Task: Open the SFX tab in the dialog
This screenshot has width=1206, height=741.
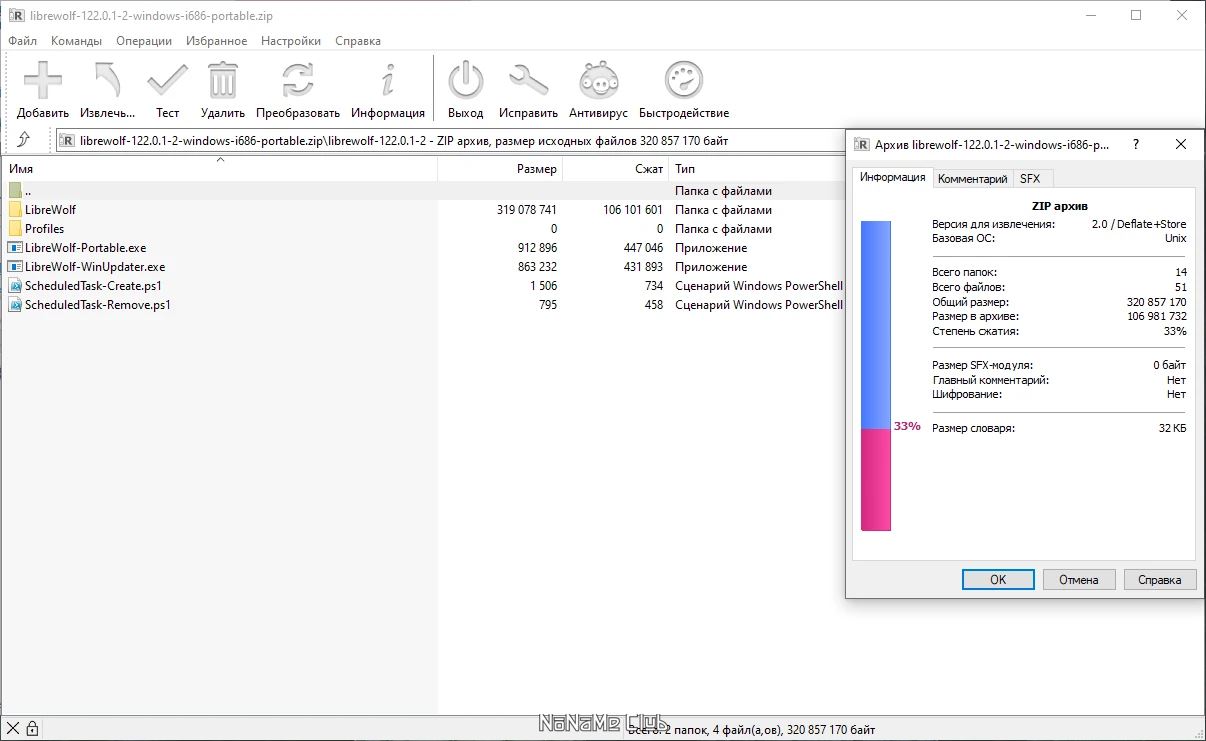Action: (1031, 178)
